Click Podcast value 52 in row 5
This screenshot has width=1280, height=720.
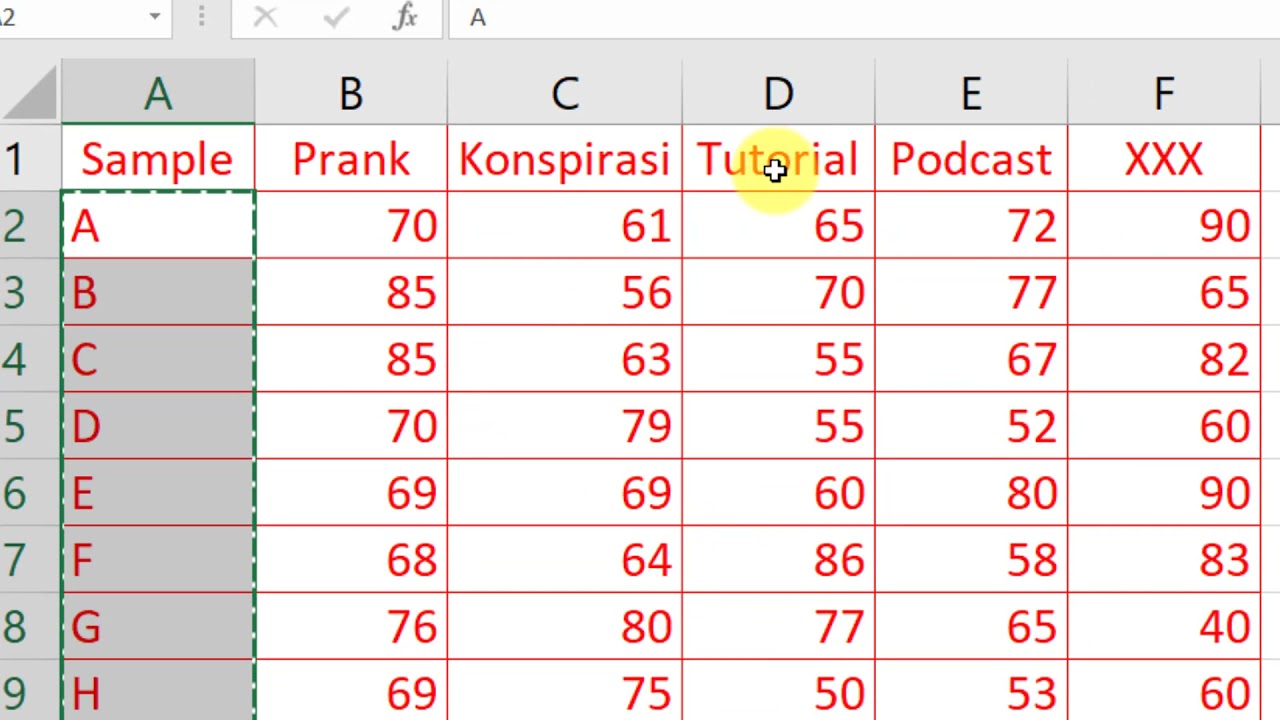tap(972, 426)
